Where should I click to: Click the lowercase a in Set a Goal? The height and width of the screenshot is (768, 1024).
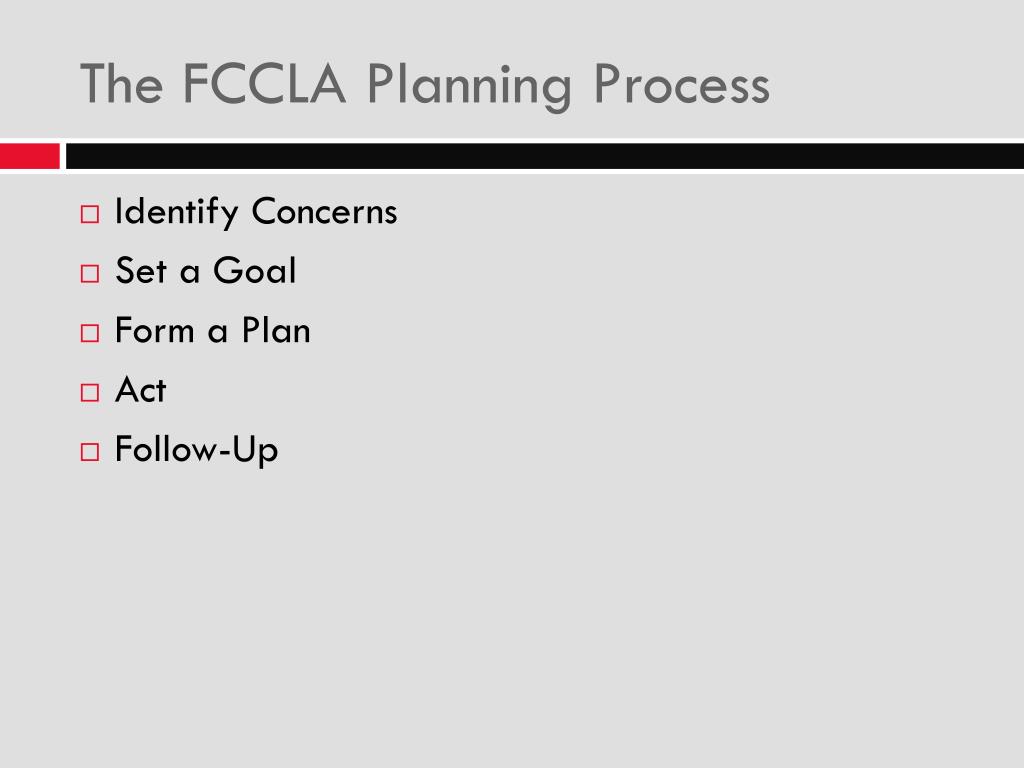pos(189,275)
